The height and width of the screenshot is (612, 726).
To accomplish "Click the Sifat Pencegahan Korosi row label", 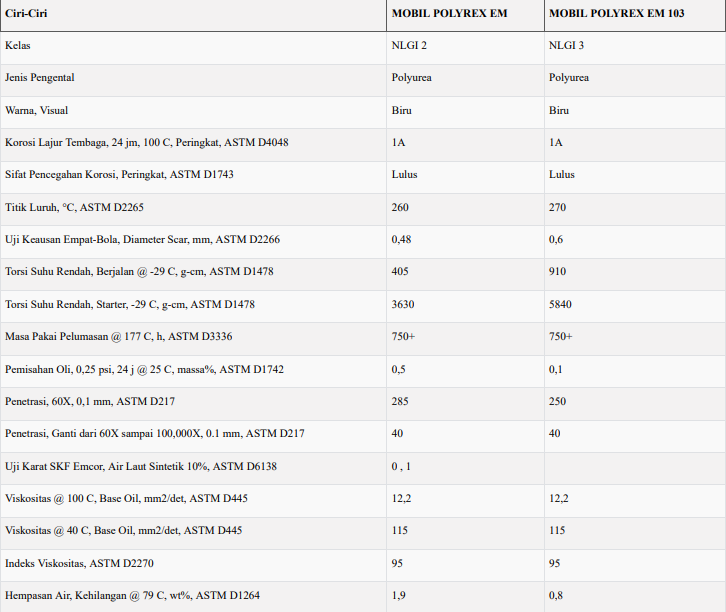I will [x=119, y=175].
